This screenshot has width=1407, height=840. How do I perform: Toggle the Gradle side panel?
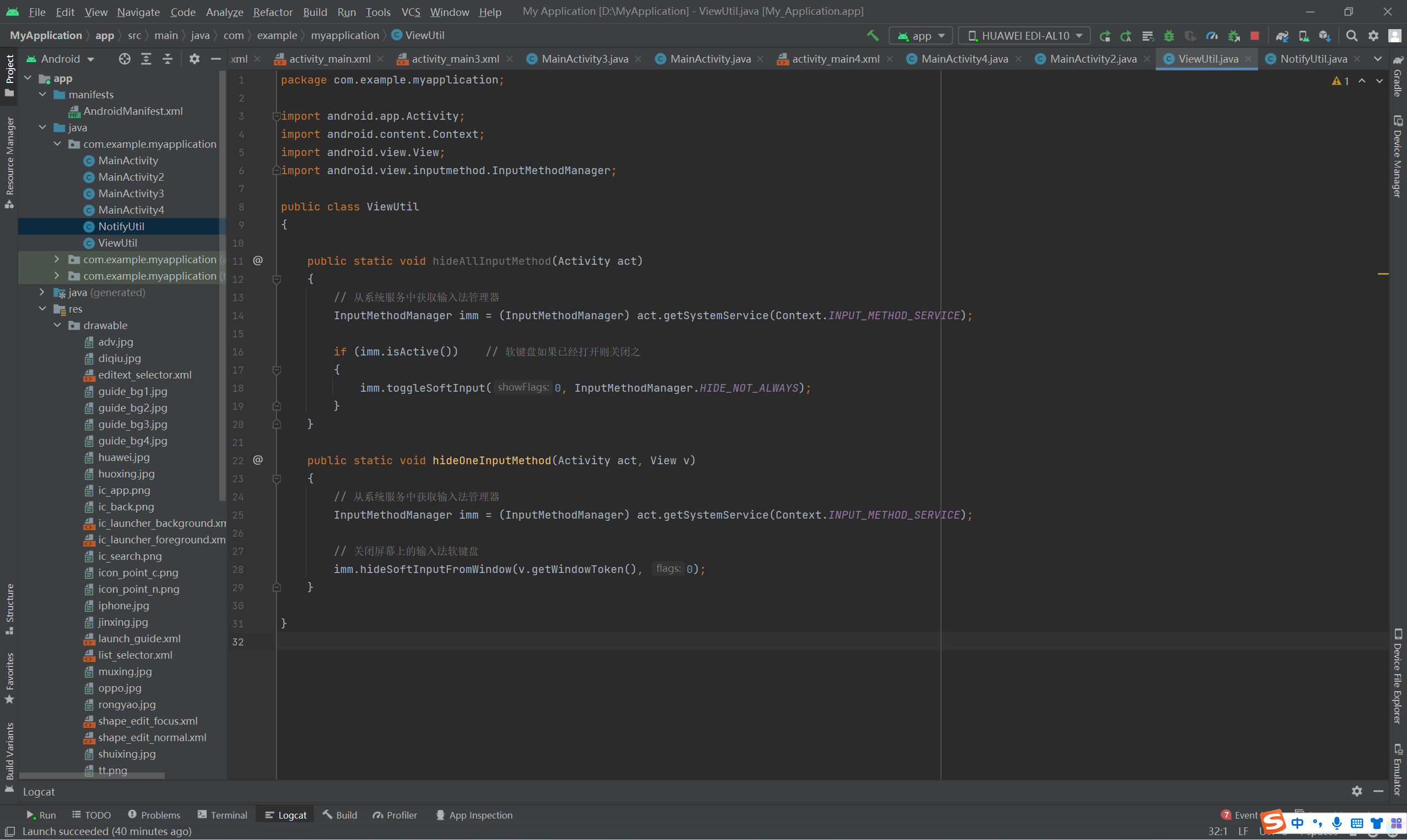tap(1398, 76)
